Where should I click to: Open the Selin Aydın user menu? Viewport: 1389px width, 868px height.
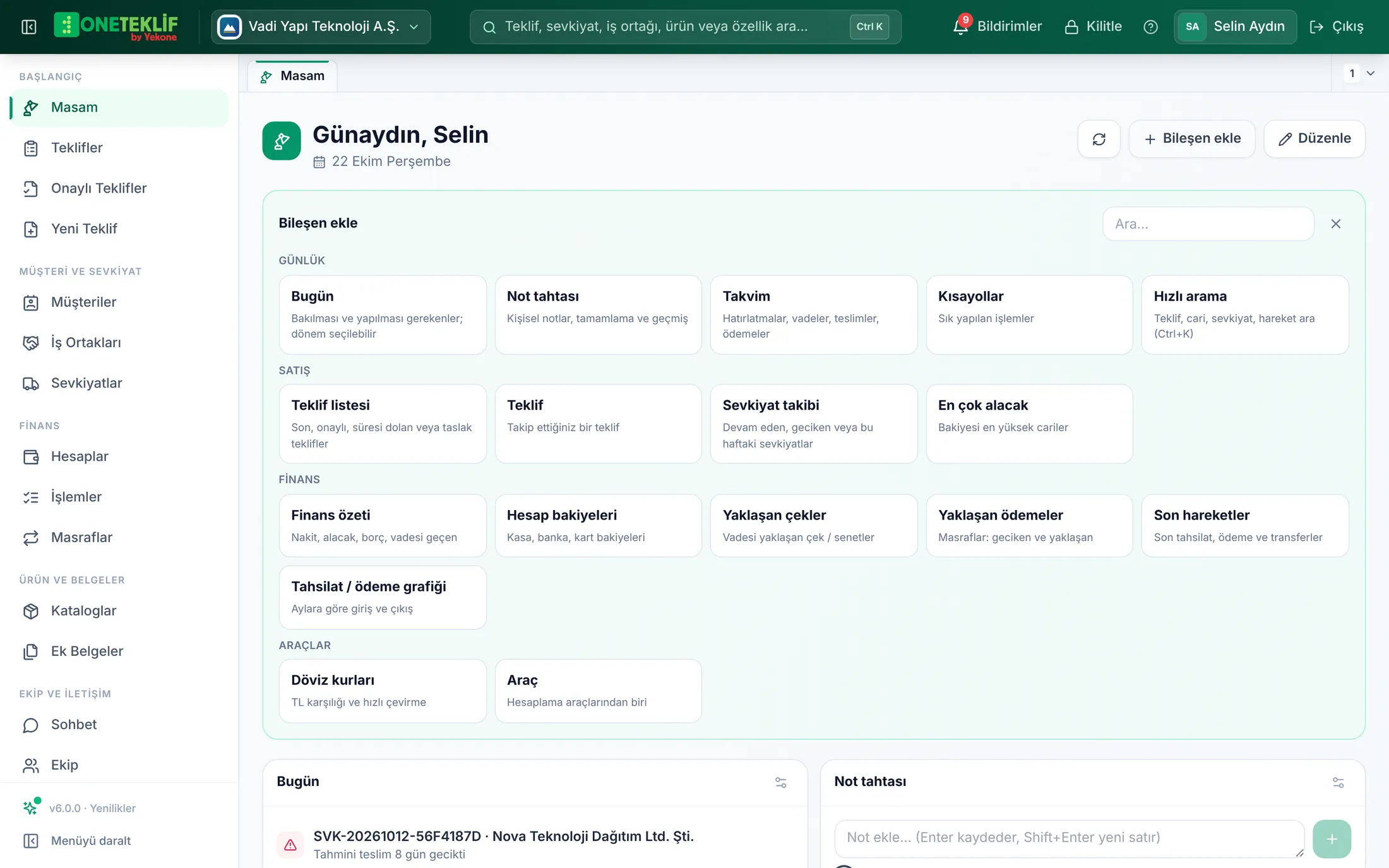tap(1235, 27)
